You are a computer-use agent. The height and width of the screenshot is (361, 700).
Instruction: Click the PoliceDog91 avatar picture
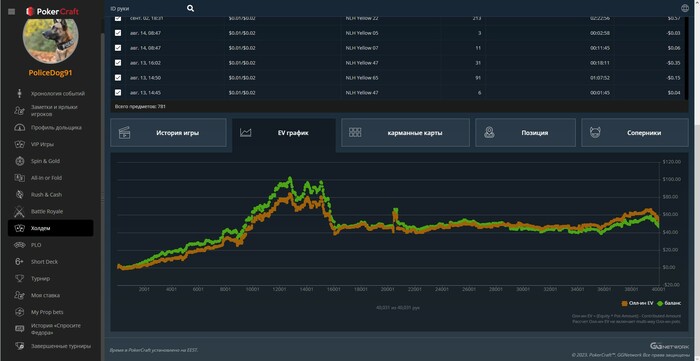tap(50, 38)
